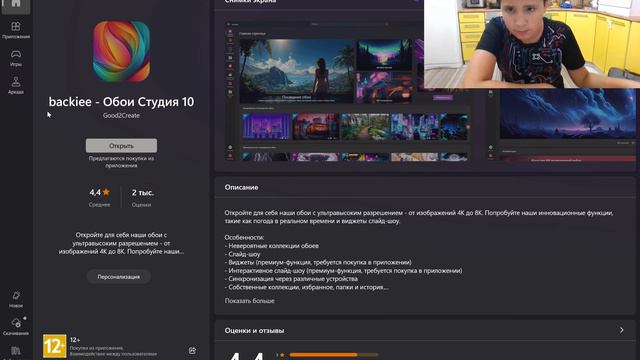The height and width of the screenshot is (360, 640).
Task: Click the share icon near age rating
Action: click(192, 350)
